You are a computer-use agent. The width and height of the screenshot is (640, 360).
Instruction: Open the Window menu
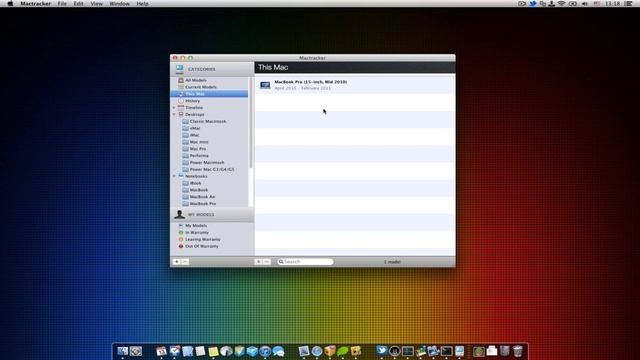coord(120,4)
